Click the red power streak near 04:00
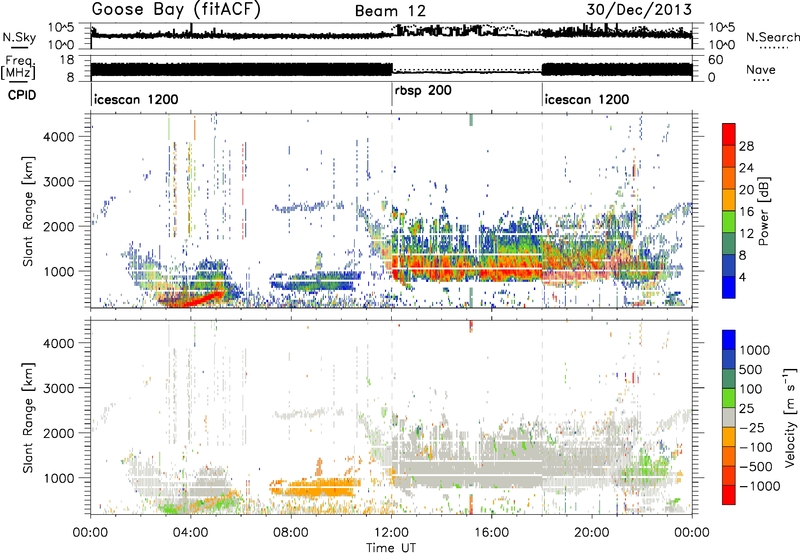Screen dimensions: 800x554 [202, 299]
